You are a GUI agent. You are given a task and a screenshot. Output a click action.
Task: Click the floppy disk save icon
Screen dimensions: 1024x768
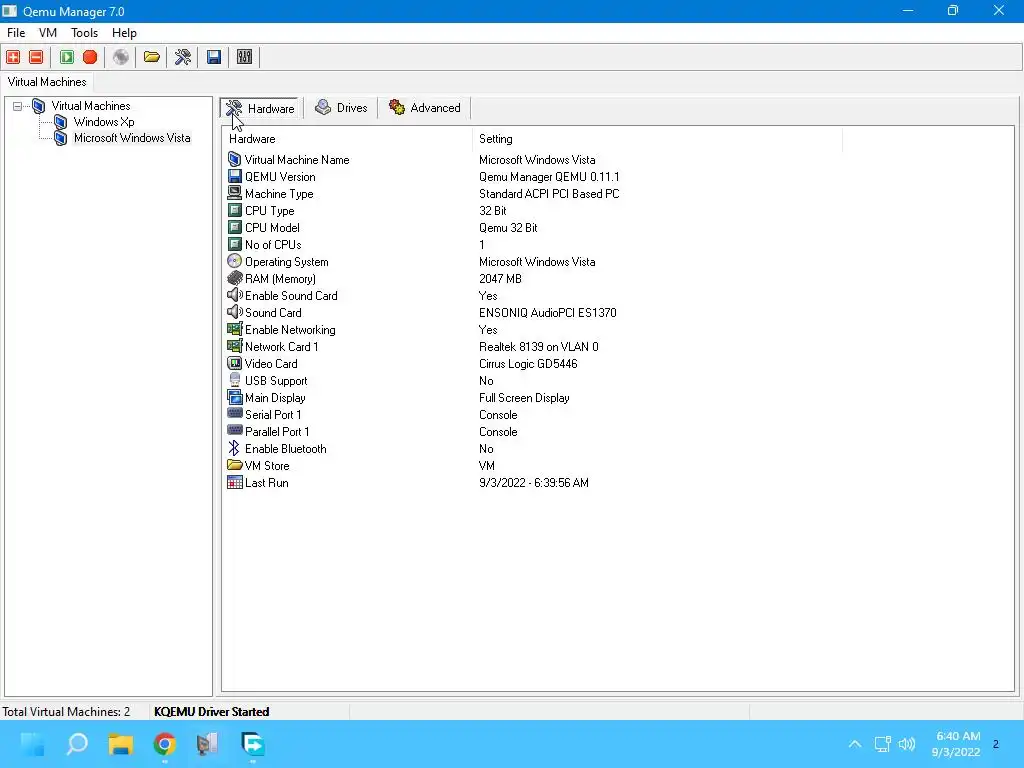(214, 57)
